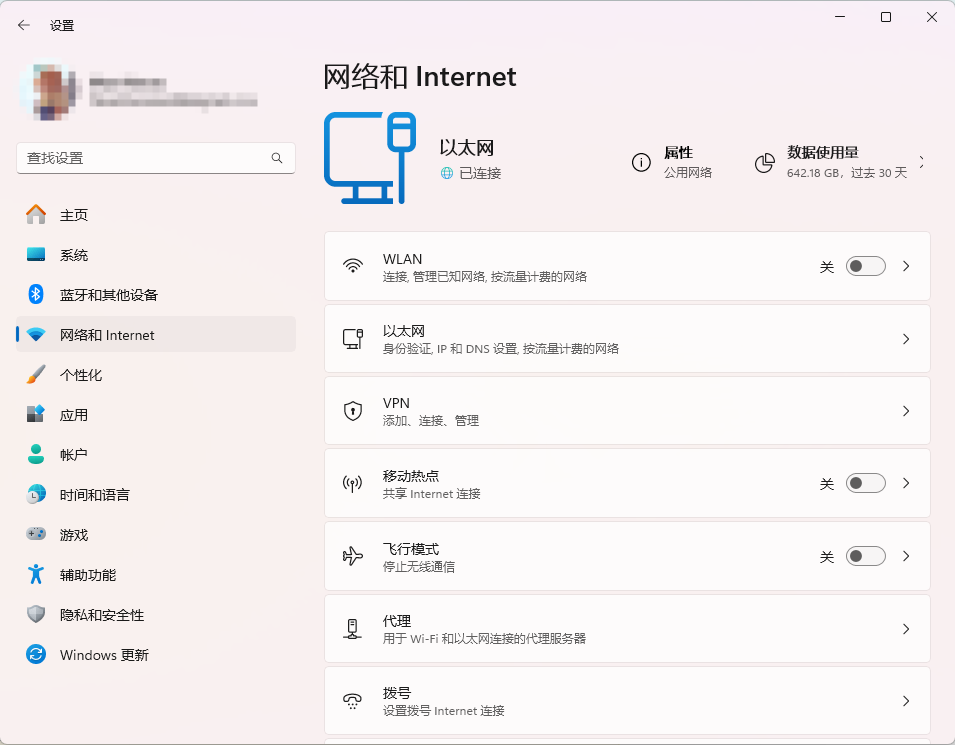Click the large Ethernet computer icon
955x745 pixels.
[370, 158]
